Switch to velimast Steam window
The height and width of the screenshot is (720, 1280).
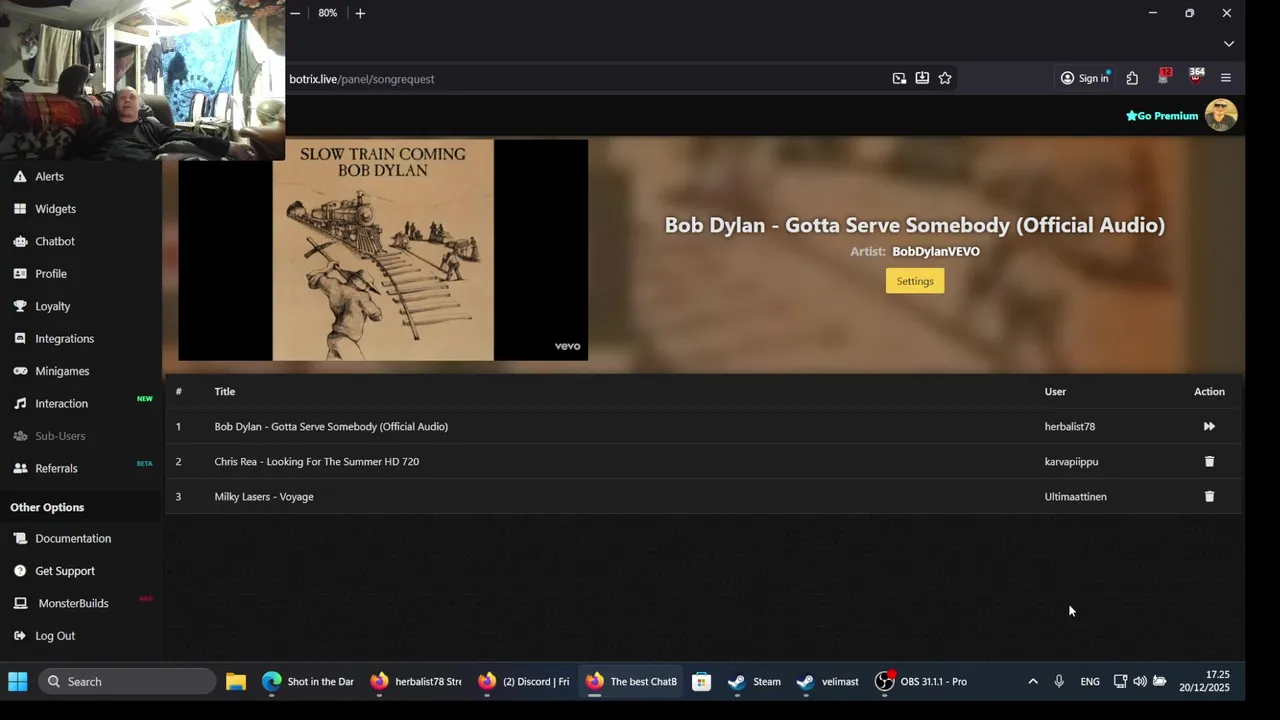(x=828, y=682)
